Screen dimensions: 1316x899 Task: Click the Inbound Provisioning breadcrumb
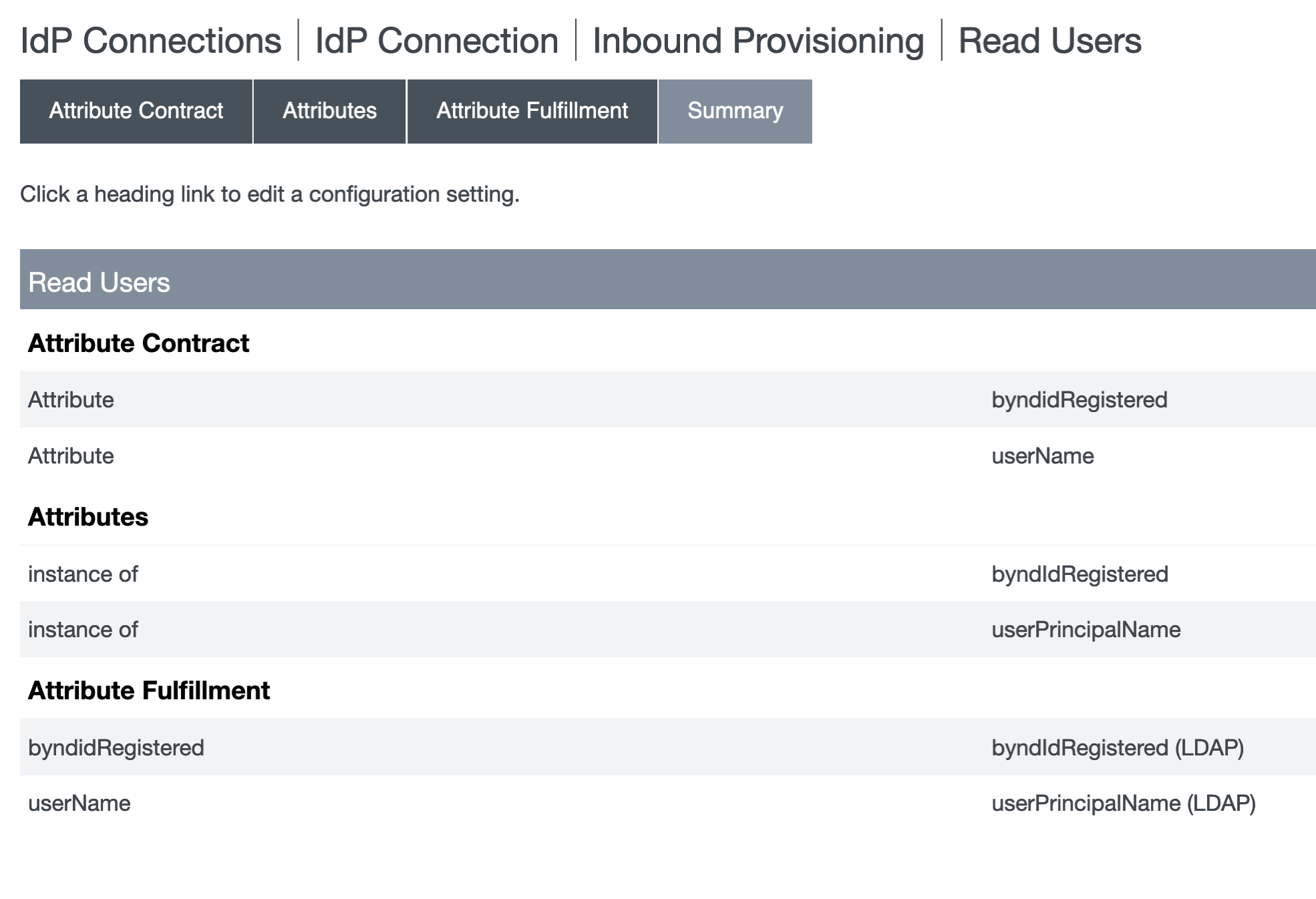758,41
